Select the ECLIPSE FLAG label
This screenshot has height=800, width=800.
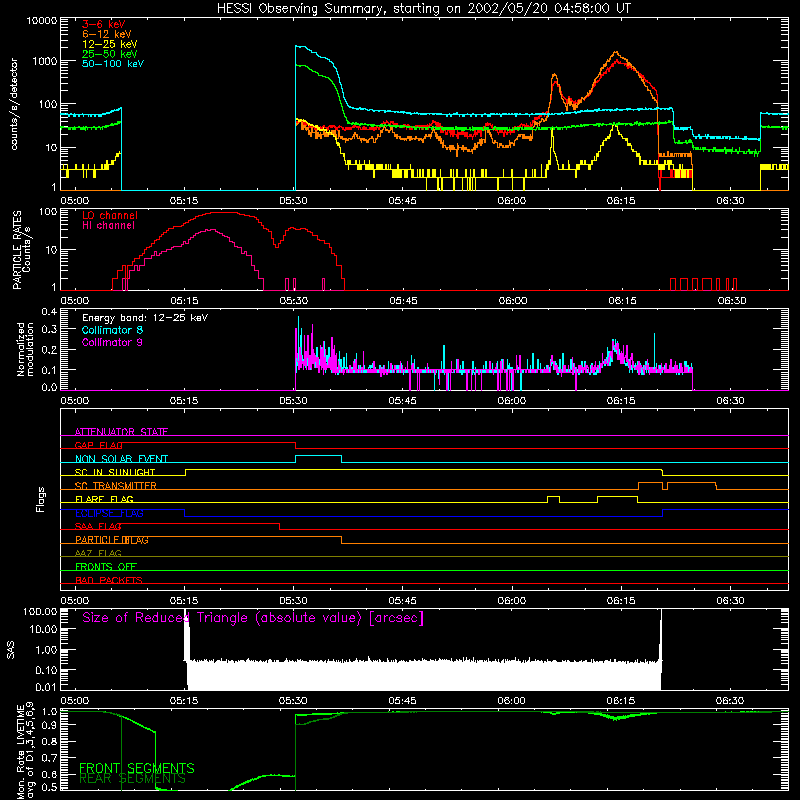coord(109,513)
